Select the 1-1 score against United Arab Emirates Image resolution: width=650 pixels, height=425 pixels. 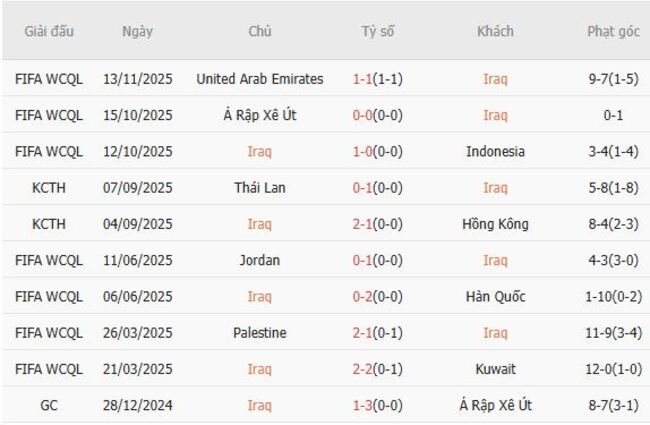pyautogui.click(x=364, y=79)
